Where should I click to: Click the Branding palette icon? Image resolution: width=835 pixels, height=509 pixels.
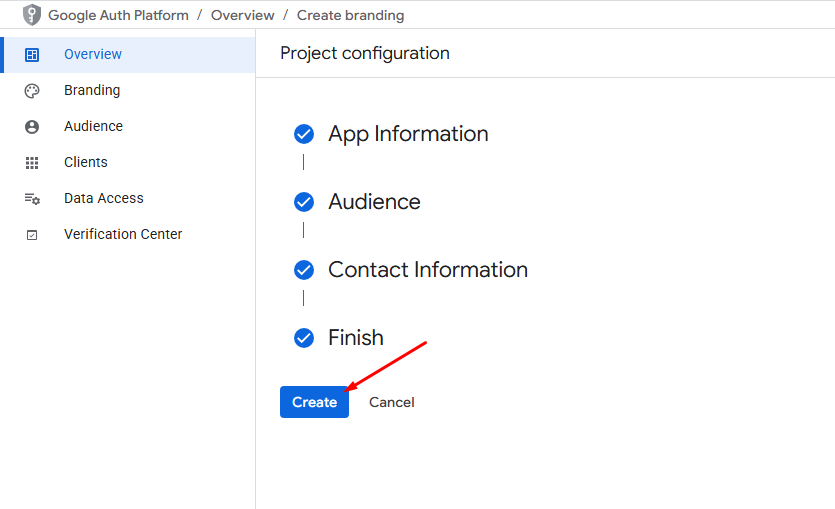(32, 91)
